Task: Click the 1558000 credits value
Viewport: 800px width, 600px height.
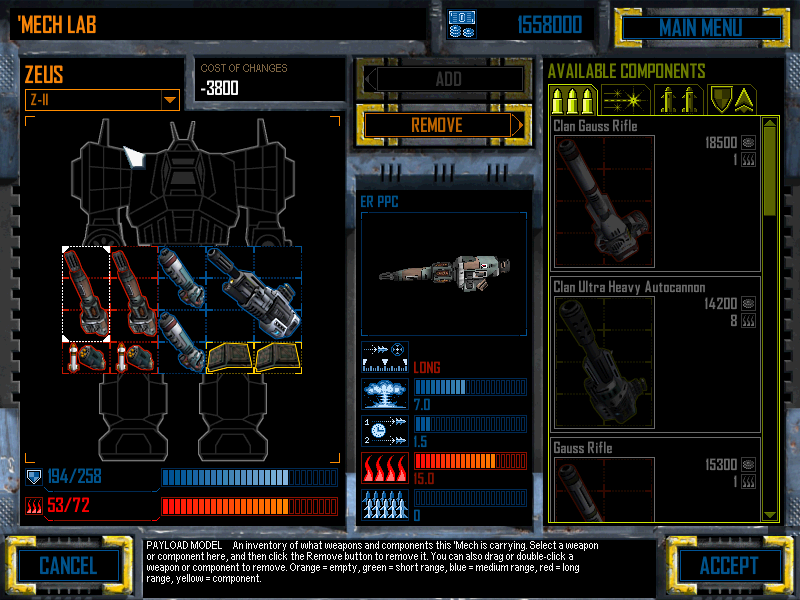Action: (x=549, y=24)
